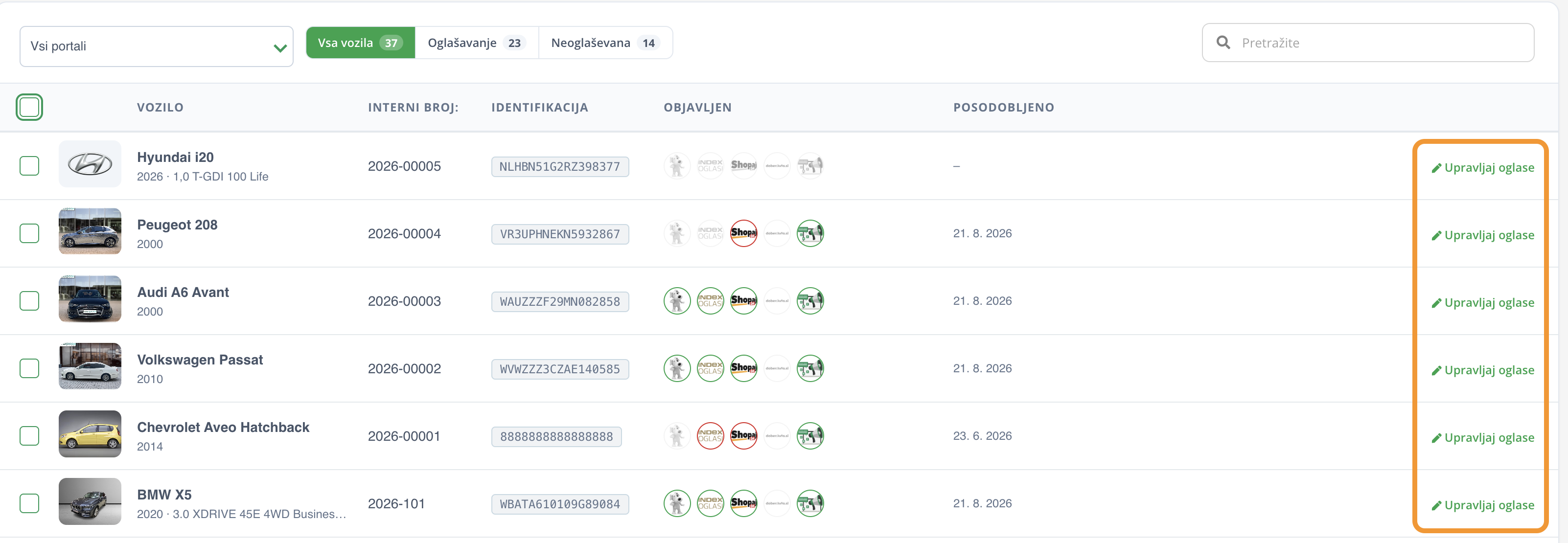Toggle the BMW X5 row checkbox
The width and height of the screenshot is (1568, 543).
click(29, 503)
